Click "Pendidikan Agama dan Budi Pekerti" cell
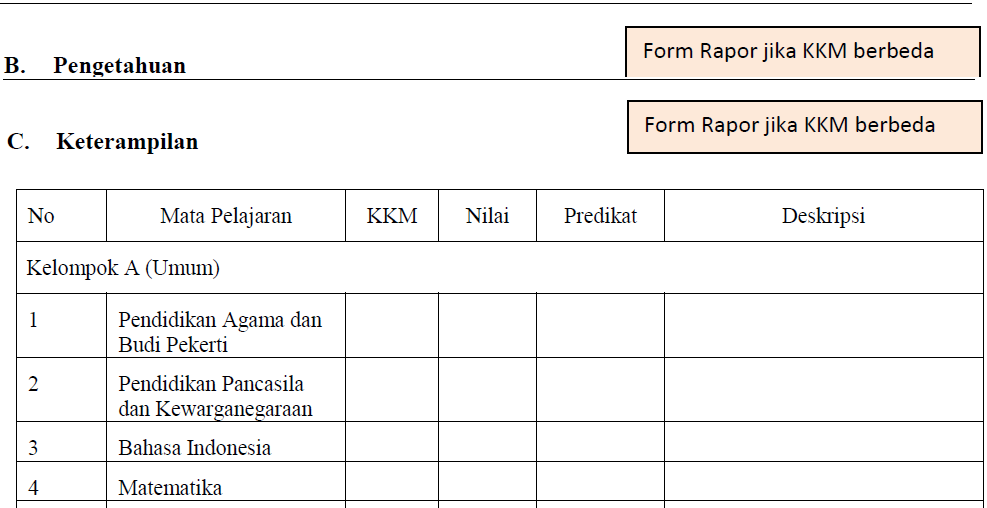Image resolution: width=987 pixels, height=508 pixels. (x=220, y=332)
